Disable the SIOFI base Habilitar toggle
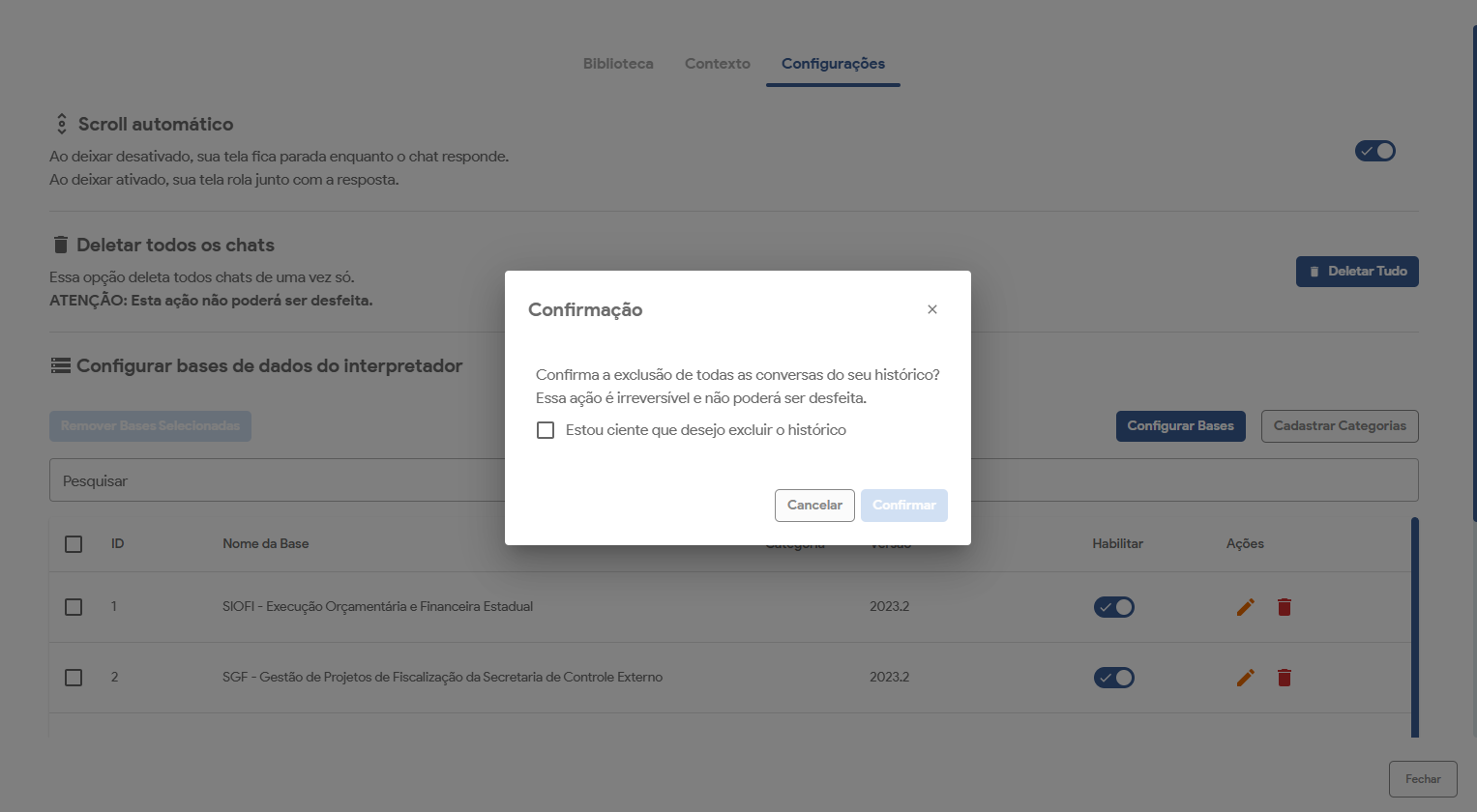Screen dimensions: 1477x812 pos(1113,607)
